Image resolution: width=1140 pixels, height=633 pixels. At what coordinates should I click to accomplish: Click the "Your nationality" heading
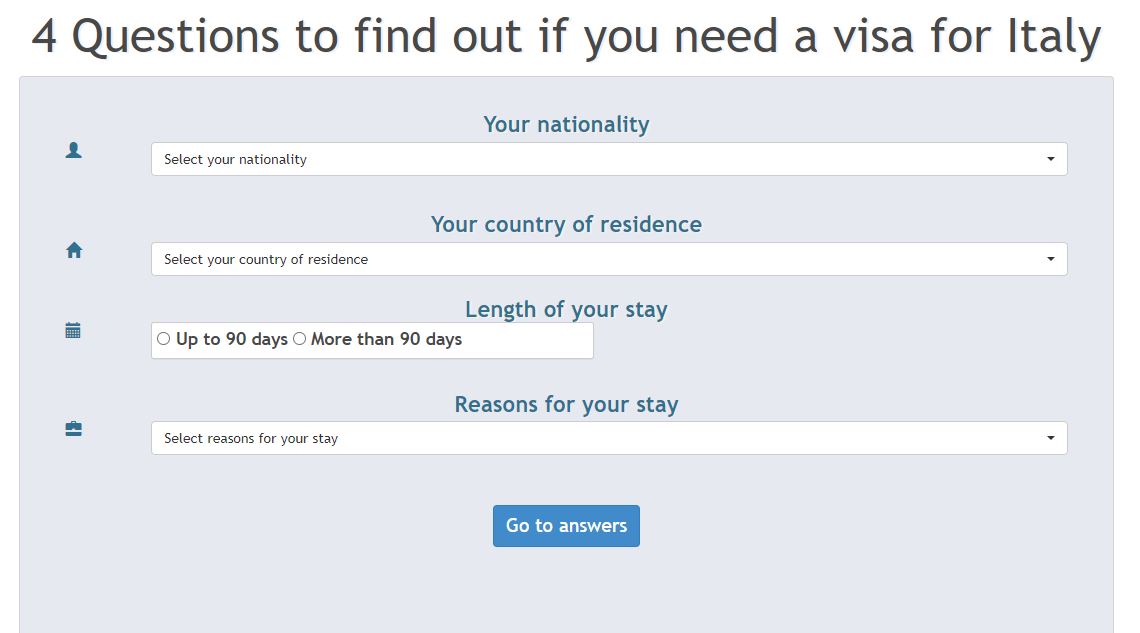(566, 125)
